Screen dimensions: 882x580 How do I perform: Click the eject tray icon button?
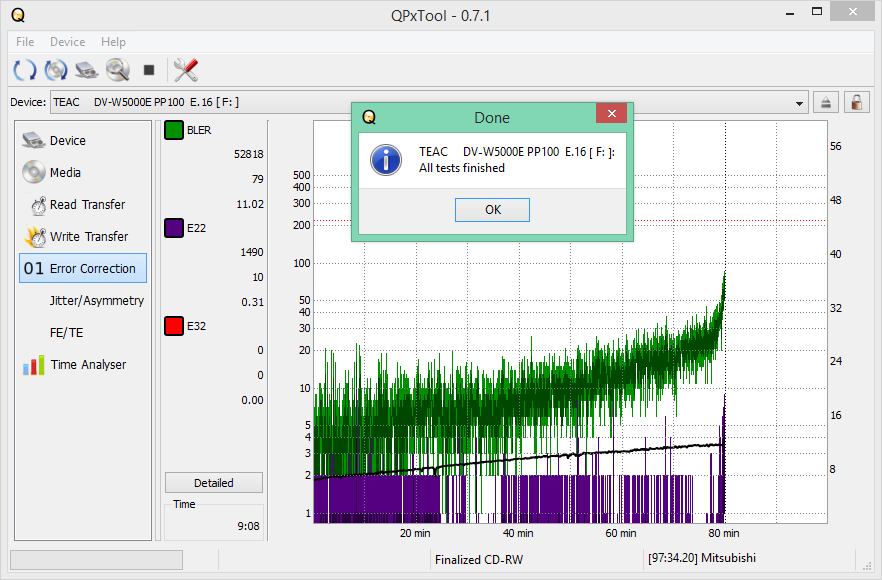pyautogui.click(x=826, y=102)
